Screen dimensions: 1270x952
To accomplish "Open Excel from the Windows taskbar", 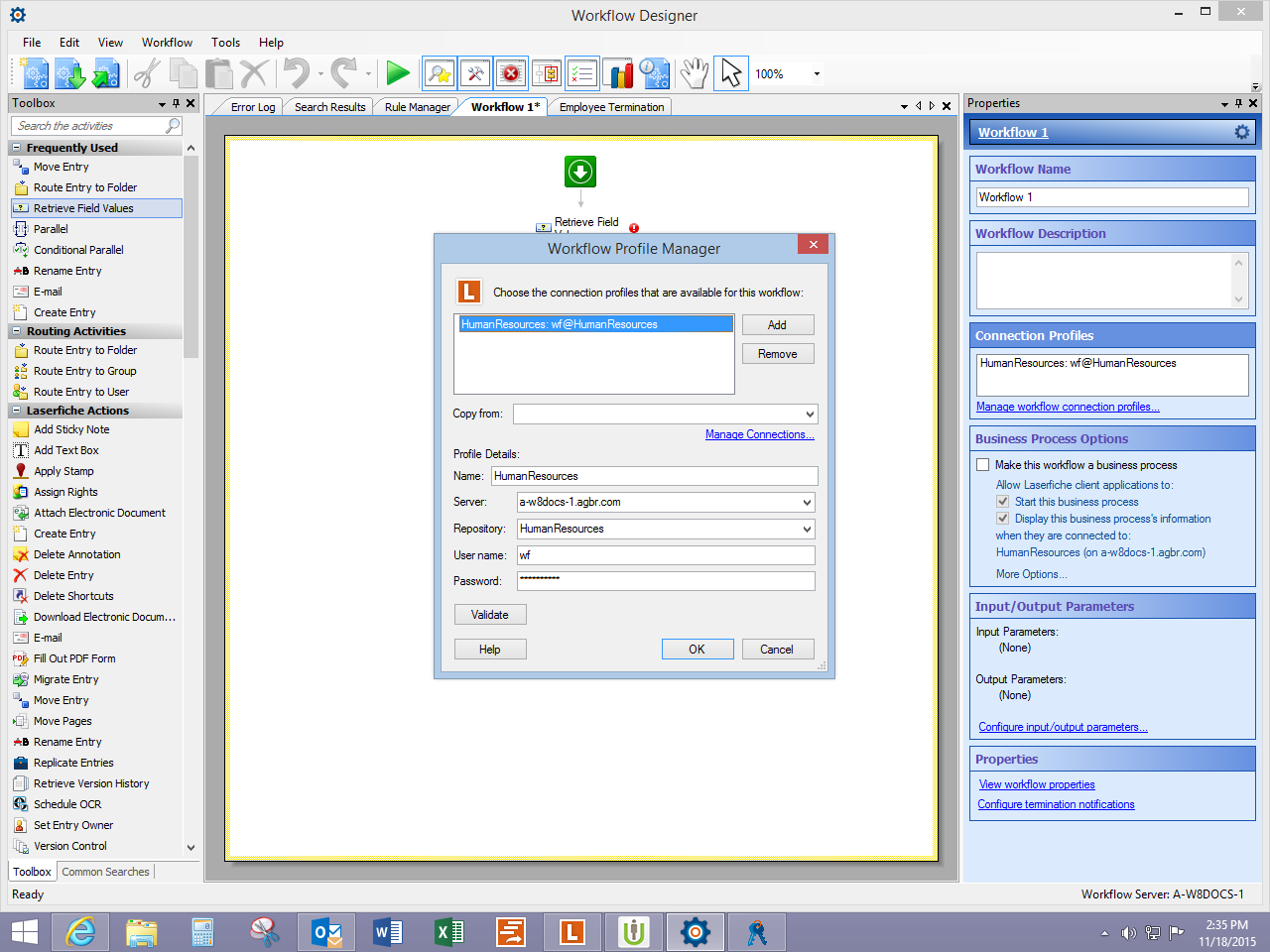I will coord(449,932).
